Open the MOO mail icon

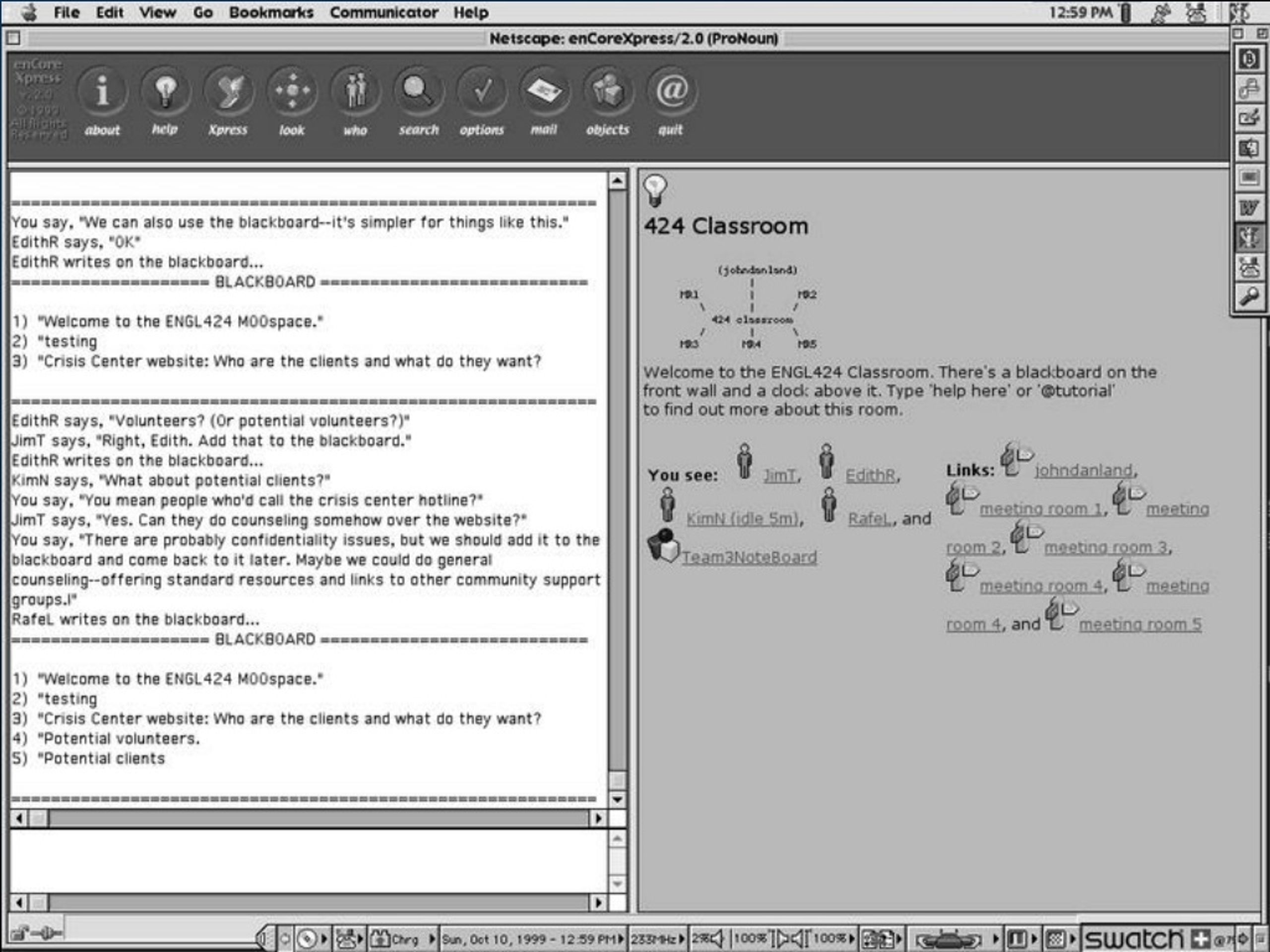point(544,91)
